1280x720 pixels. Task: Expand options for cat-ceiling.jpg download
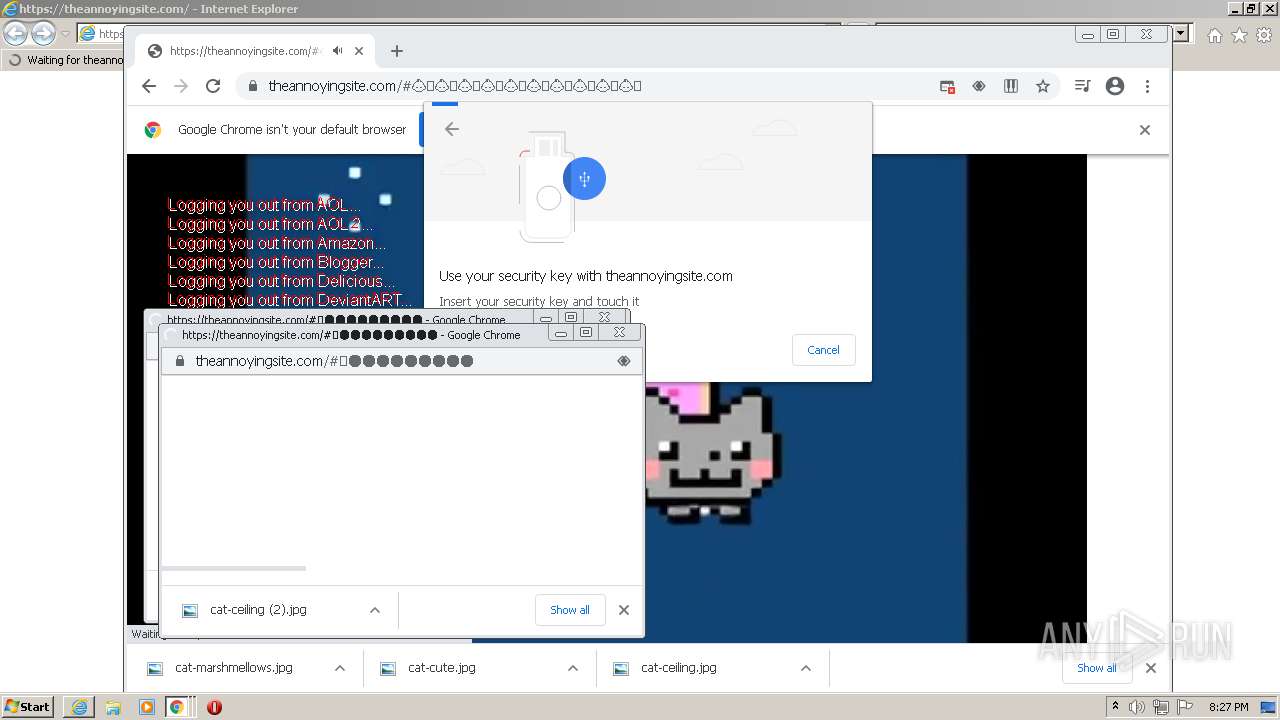coord(806,668)
